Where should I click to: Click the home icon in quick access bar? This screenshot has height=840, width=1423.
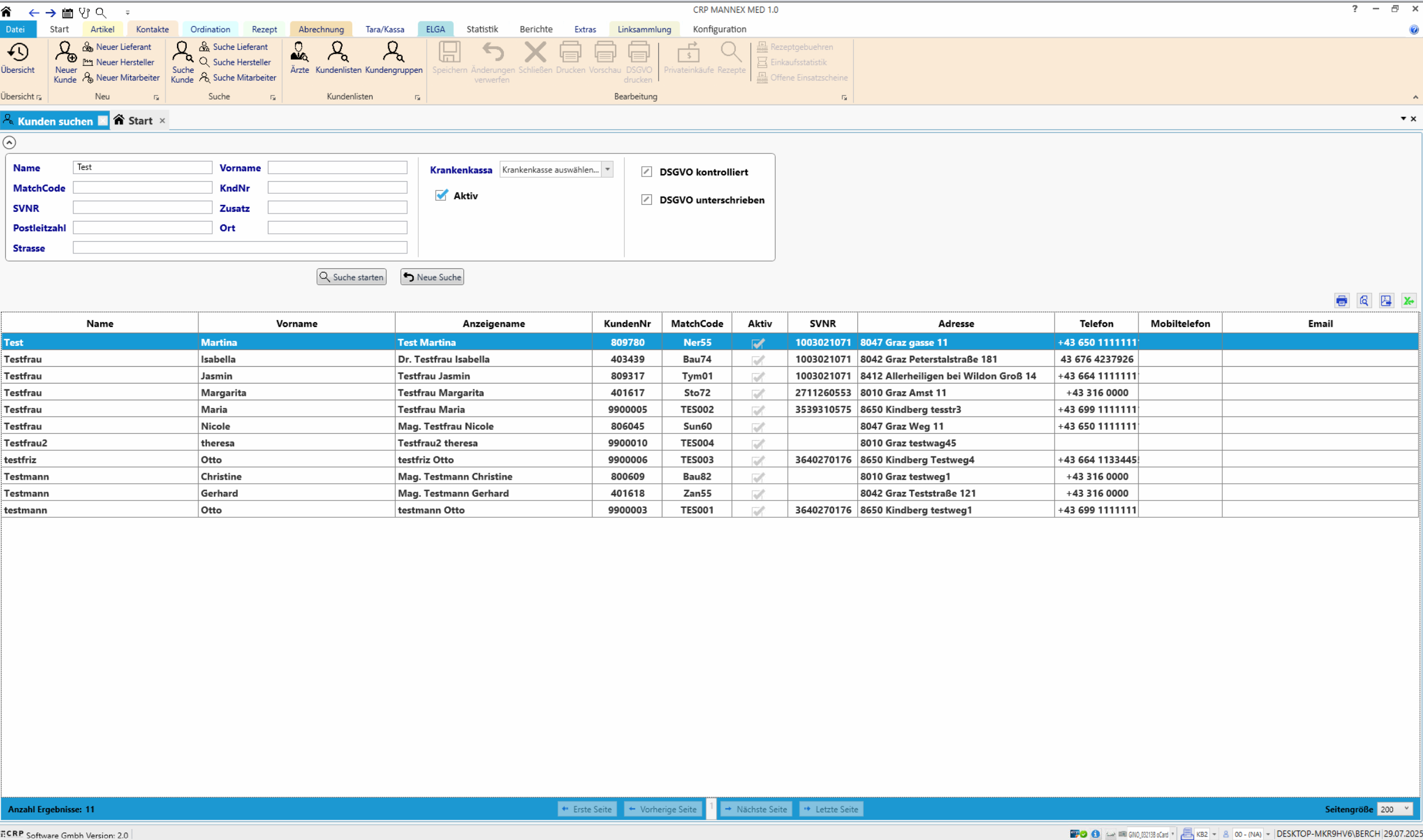[x=6, y=11]
